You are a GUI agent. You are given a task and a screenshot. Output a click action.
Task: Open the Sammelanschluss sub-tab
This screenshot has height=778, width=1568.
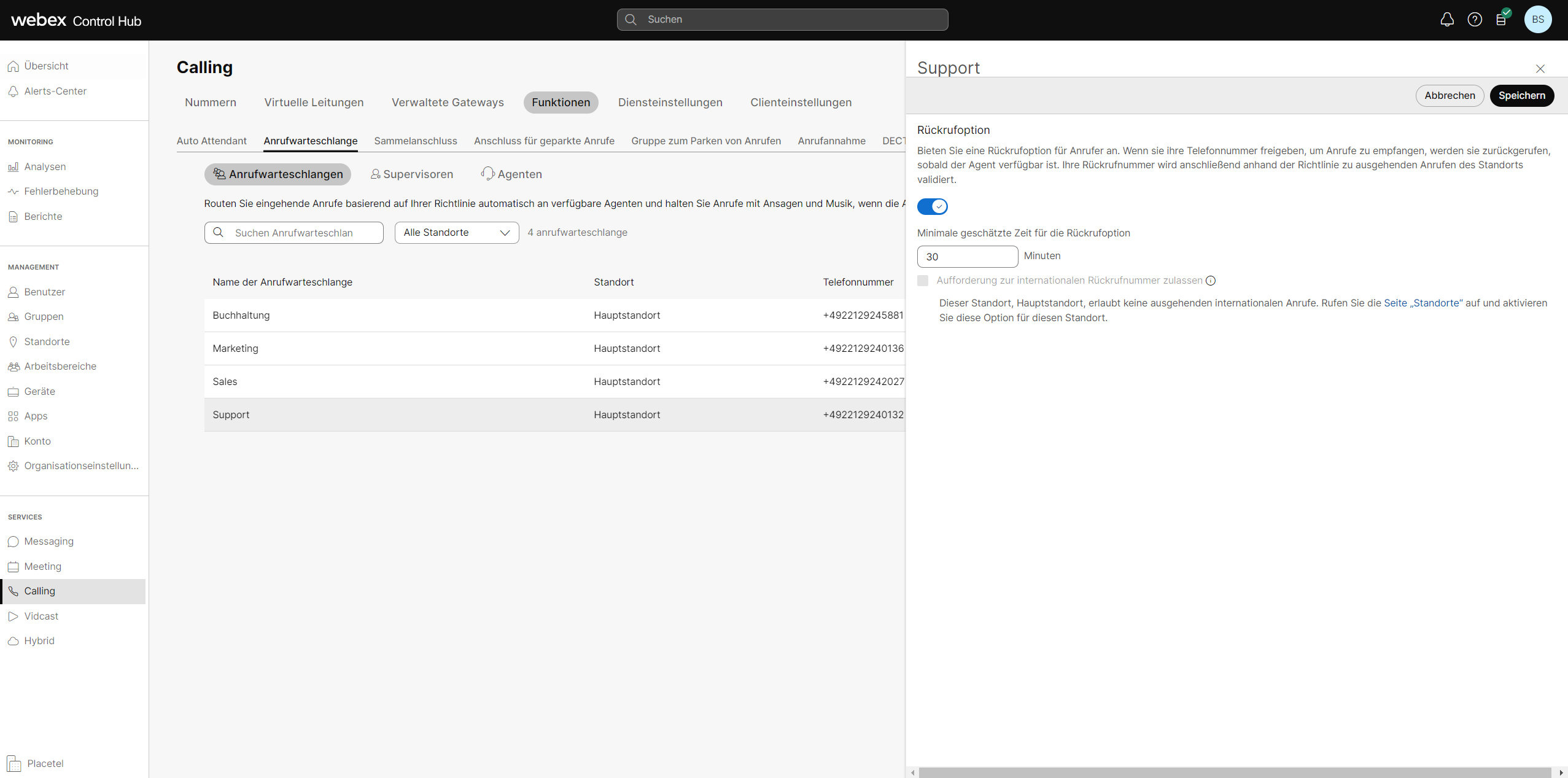coord(415,141)
